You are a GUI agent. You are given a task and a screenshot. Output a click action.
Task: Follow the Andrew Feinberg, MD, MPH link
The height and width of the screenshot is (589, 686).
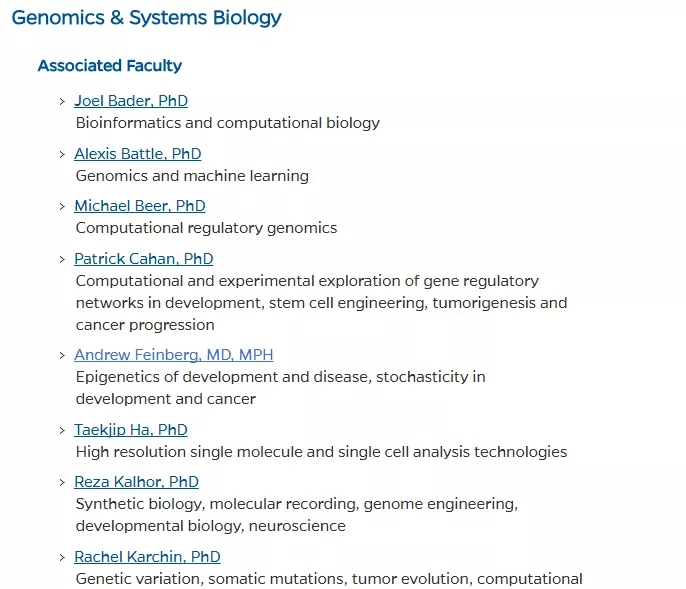174,355
